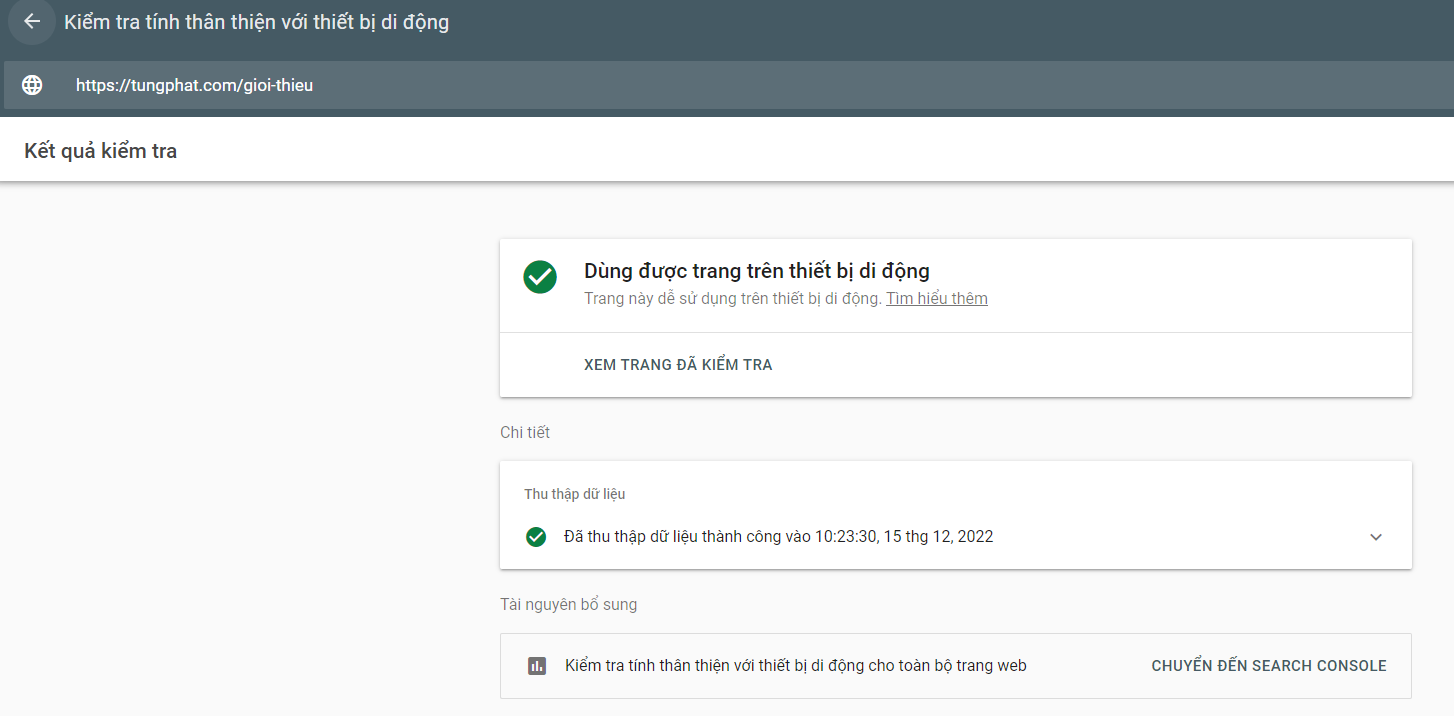The image size is (1454, 716).
Task: Click the page title 'Kiểm tra tính thân thiện'
Action: point(256,22)
